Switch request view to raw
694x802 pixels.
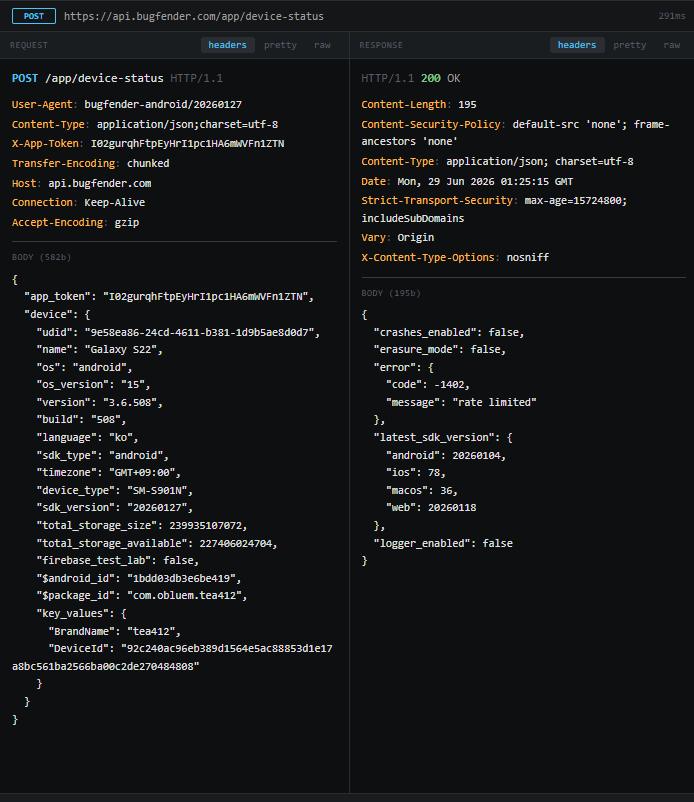pos(322,45)
